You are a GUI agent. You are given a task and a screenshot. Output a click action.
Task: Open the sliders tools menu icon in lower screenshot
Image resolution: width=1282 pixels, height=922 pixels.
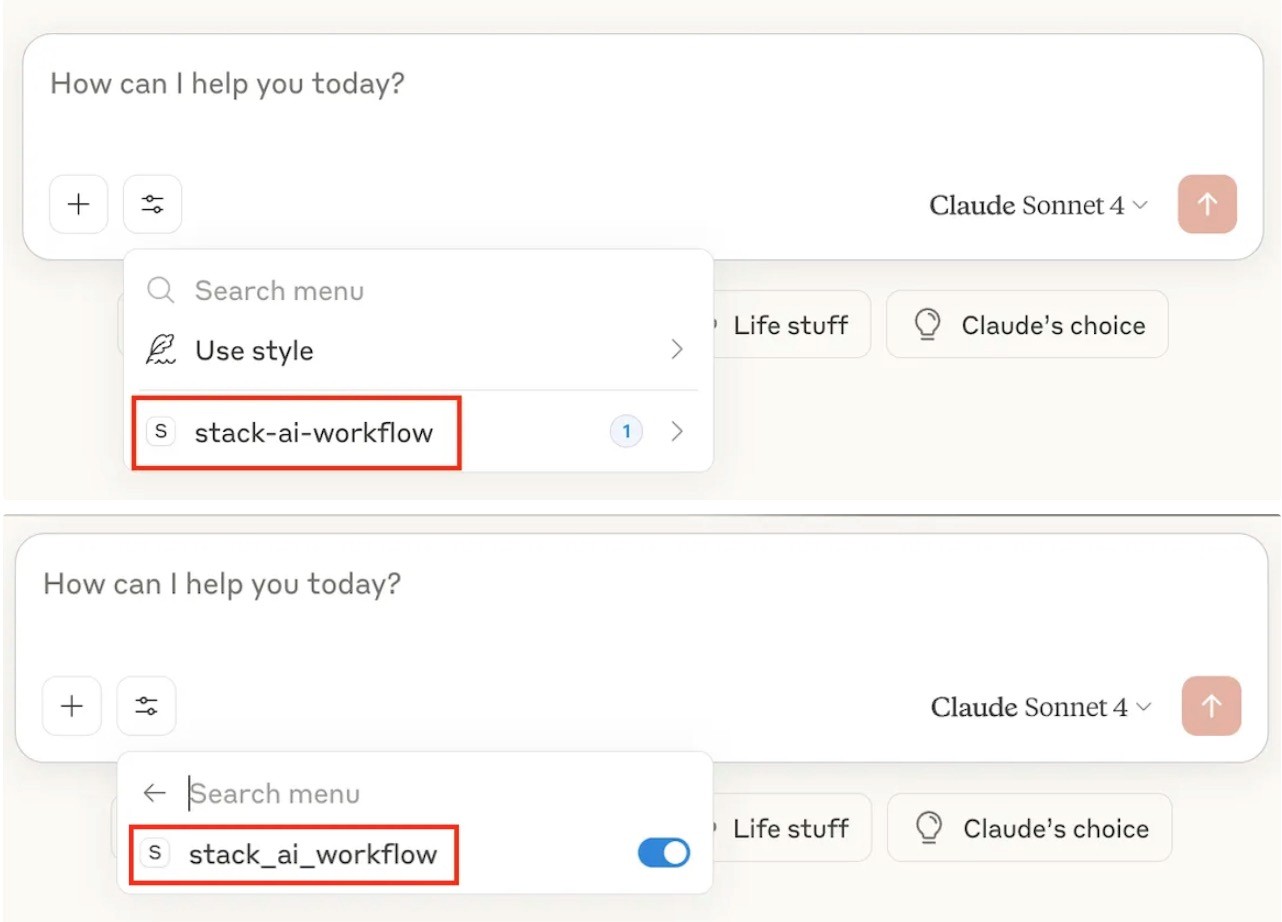[146, 706]
